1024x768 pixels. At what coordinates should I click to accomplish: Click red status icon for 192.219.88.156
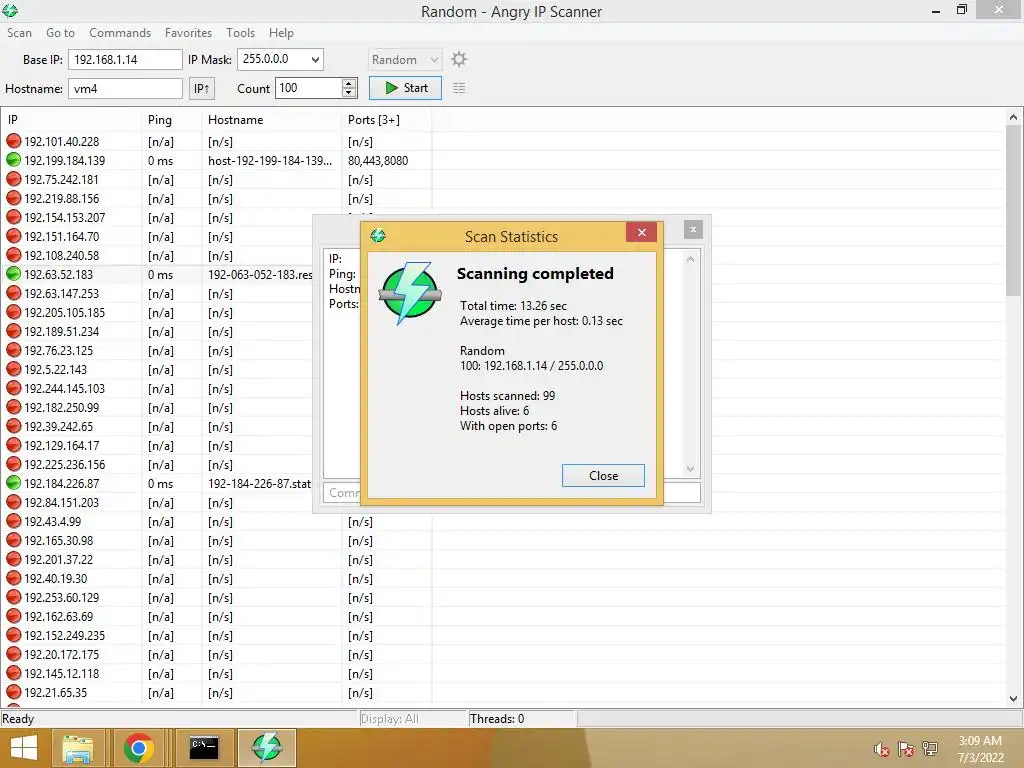(13, 198)
